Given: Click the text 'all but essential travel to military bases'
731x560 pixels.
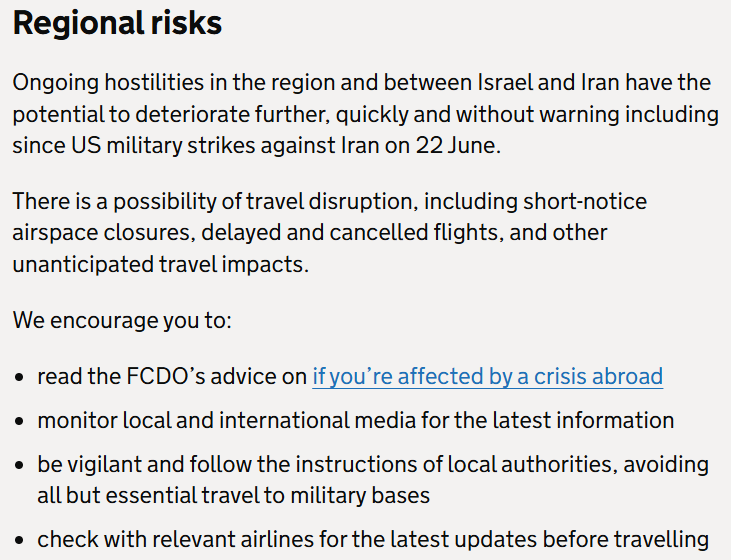Looking at the screenshot, I should pyautogui.click(x=234, y=495).
